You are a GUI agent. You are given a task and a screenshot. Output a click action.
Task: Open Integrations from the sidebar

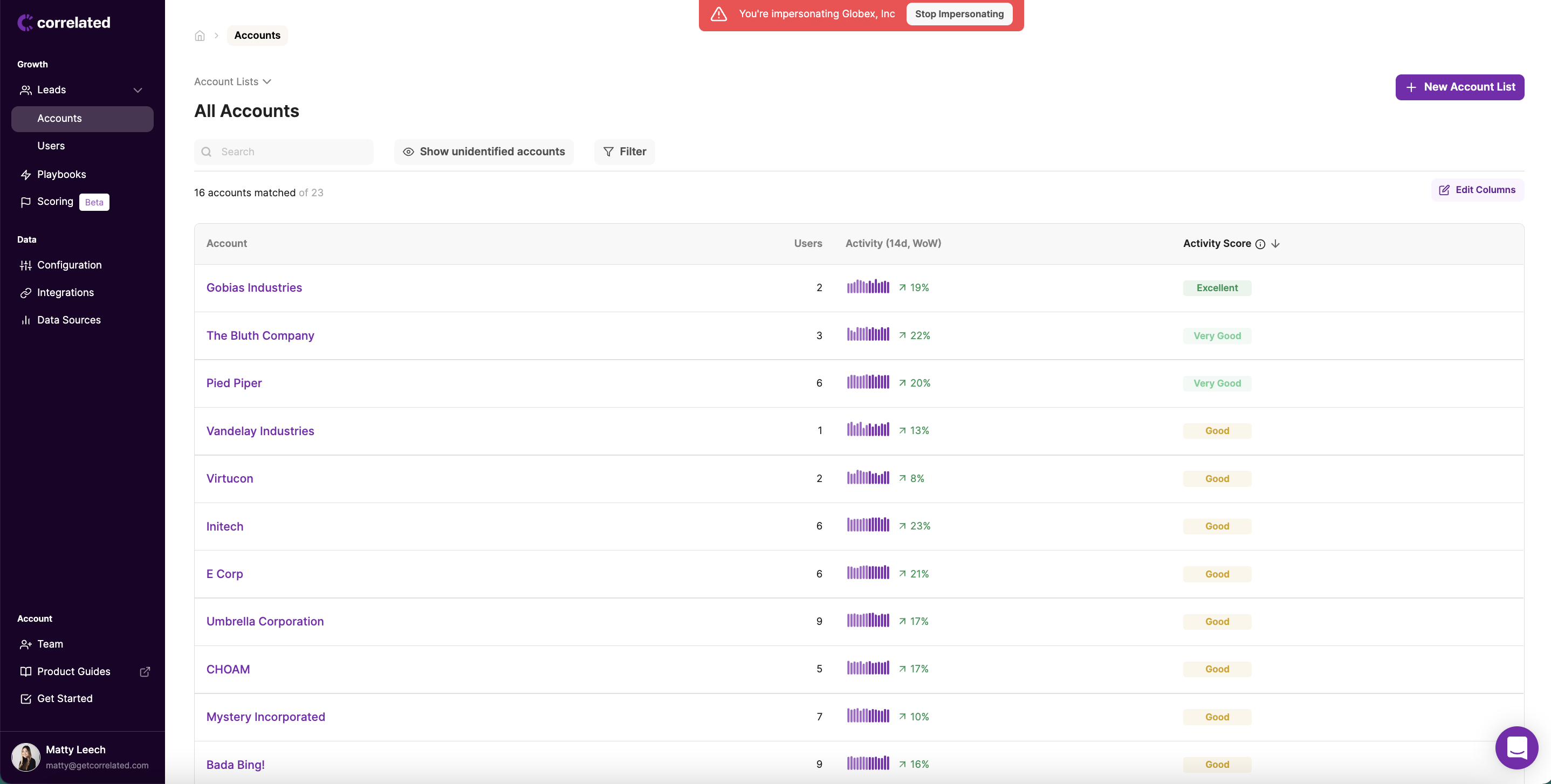point(65,293)
